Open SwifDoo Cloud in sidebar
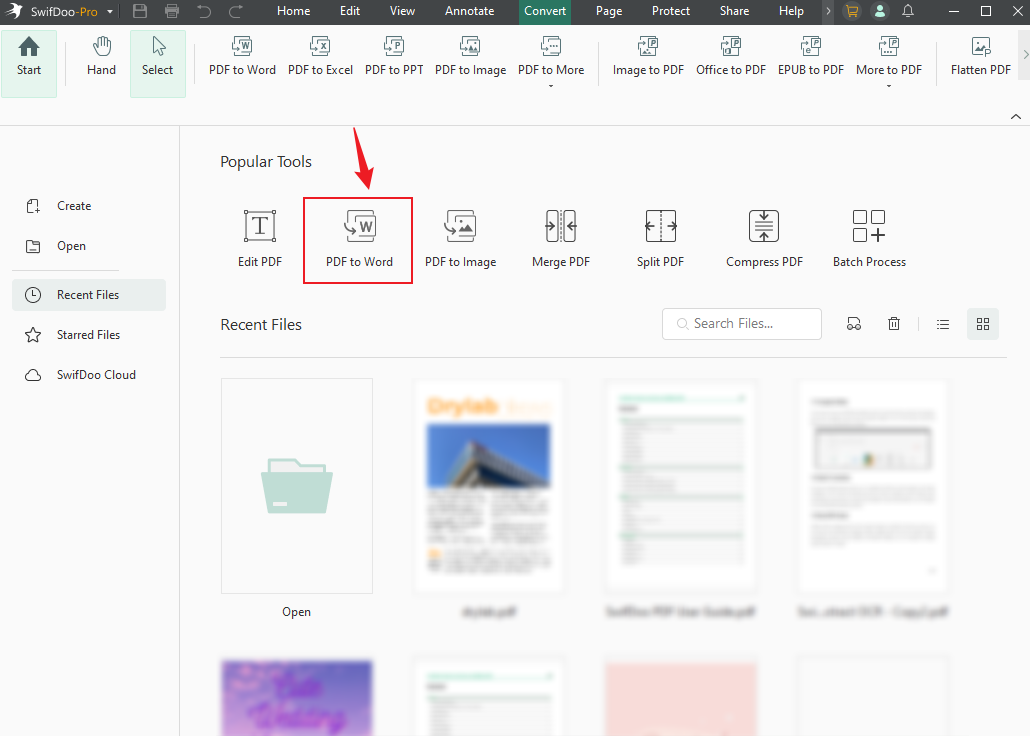Image resolution: width=1030 pixels, height=736 pixels. (x=81, y=375)
